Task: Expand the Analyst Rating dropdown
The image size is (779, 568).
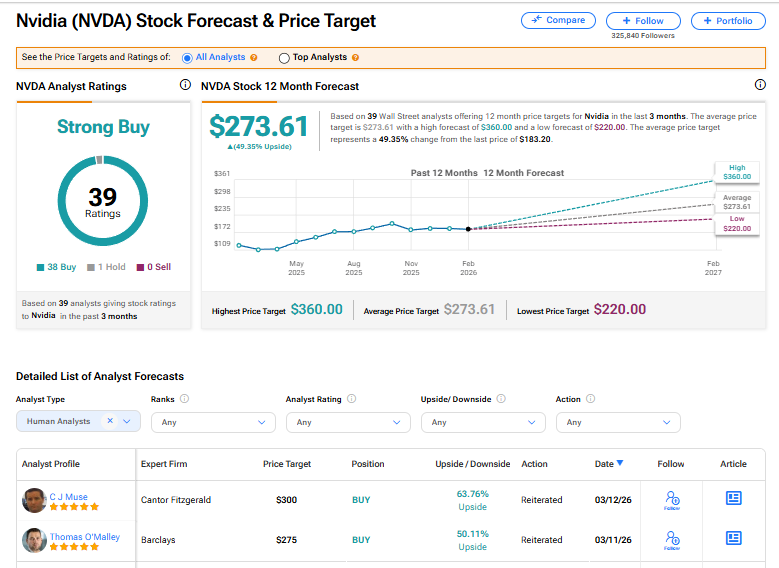Action: coord(347,422)
